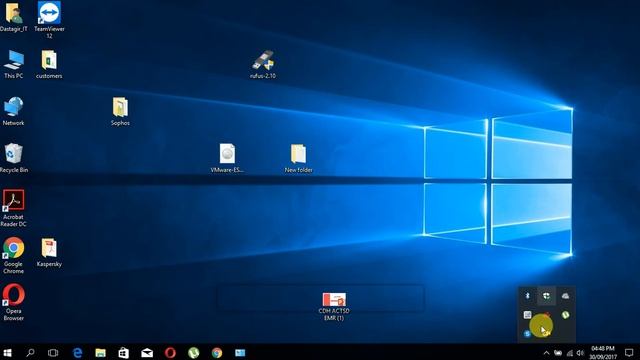Select the Opera Browser desktop shortcut
The width and height of the screenshot is (640, 360).
coord(13,302)
